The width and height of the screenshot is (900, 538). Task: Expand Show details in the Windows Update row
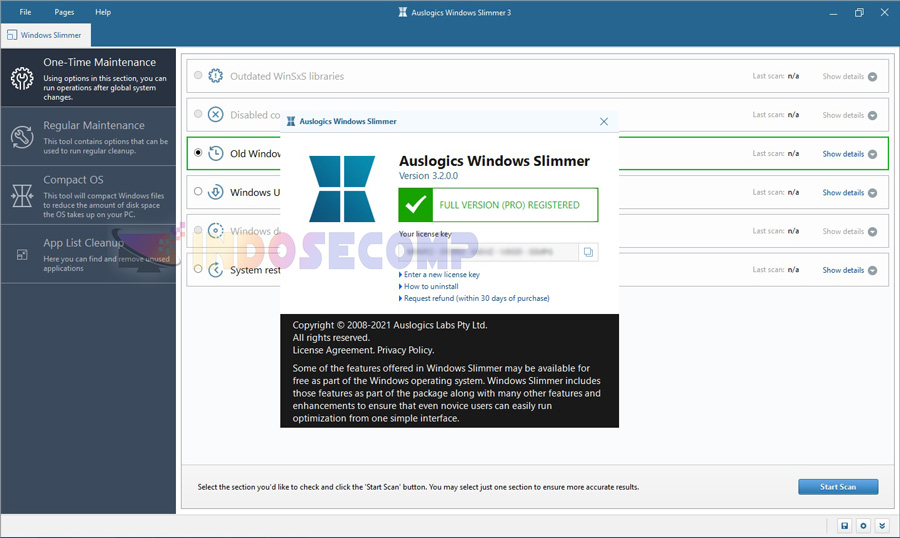pyautogui.click(x=849, y=192)
